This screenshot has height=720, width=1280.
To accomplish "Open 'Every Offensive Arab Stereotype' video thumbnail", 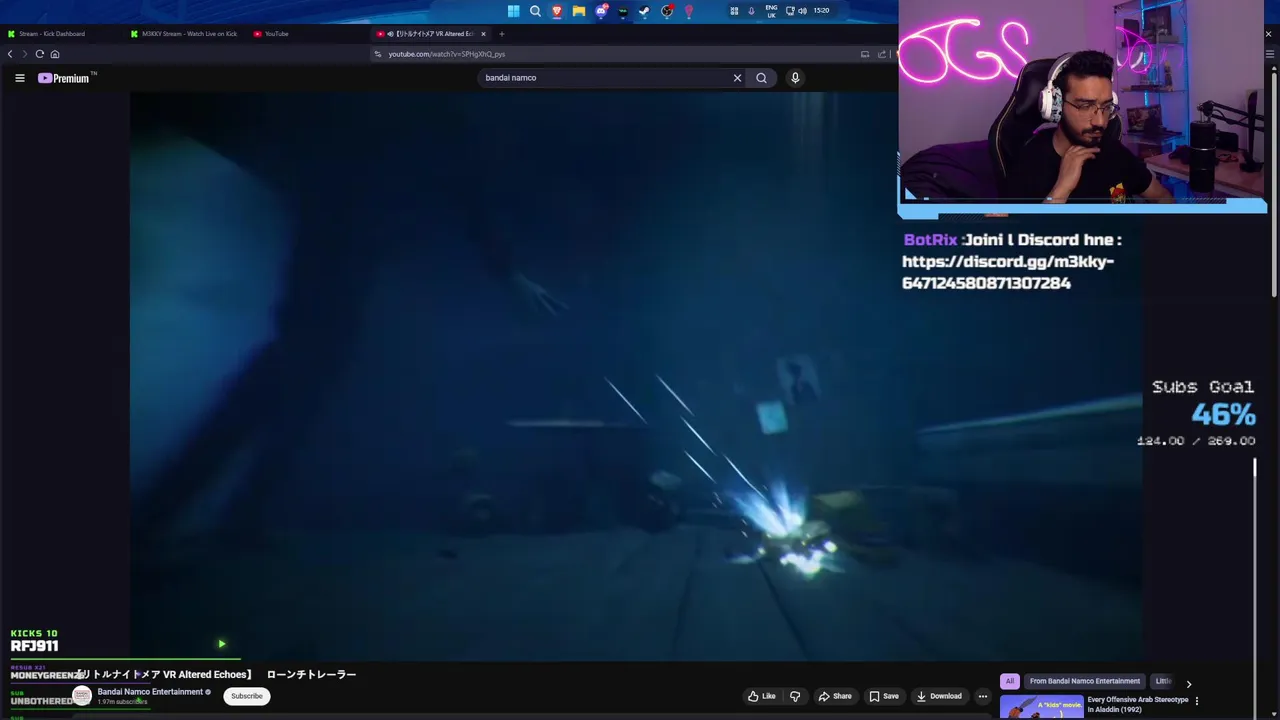I will (1041, 708).
